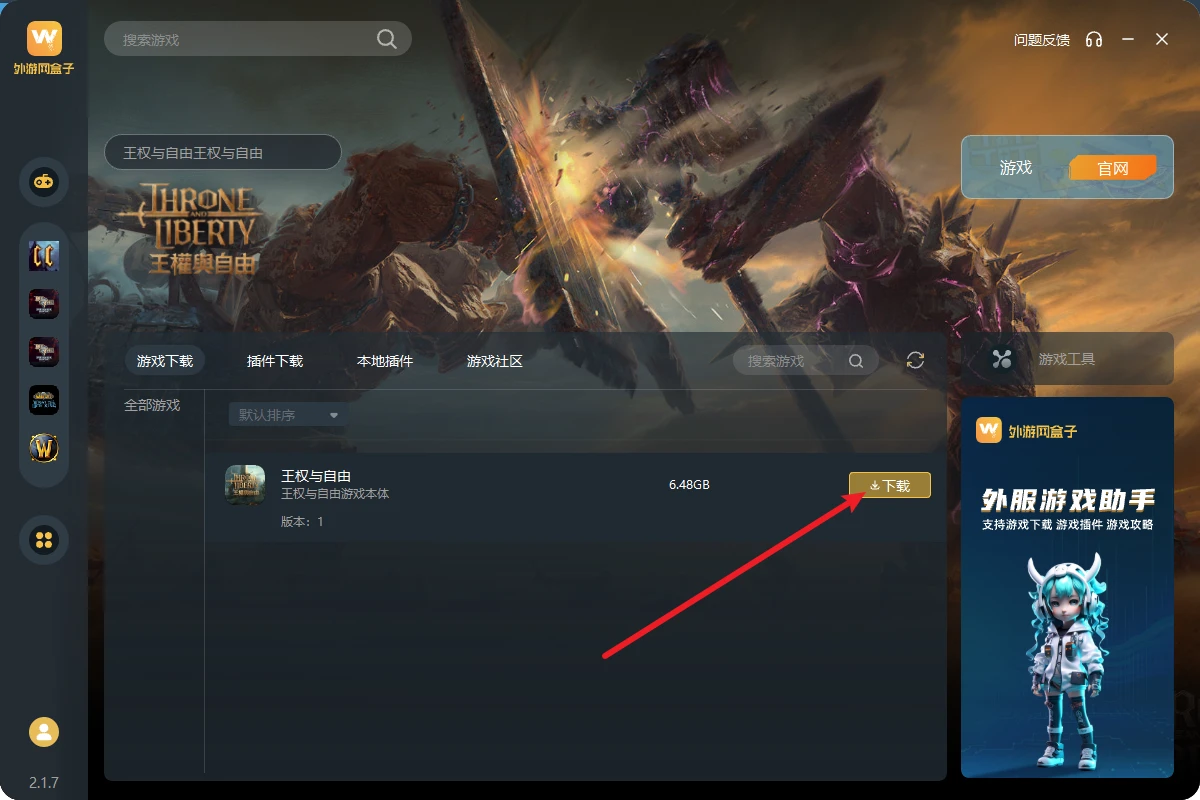The image size is (1200, 800).
Task: Open the user profile avatar icon
Action: (44, 732)
